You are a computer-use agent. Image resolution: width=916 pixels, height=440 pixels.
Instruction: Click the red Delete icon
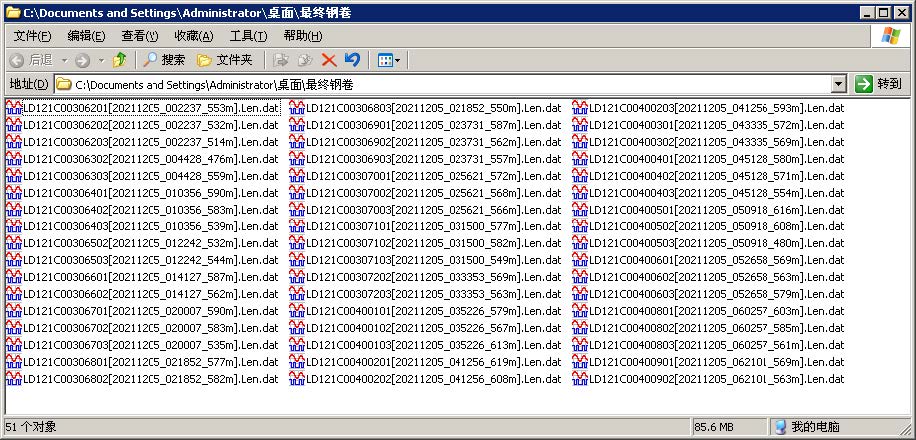329,60
